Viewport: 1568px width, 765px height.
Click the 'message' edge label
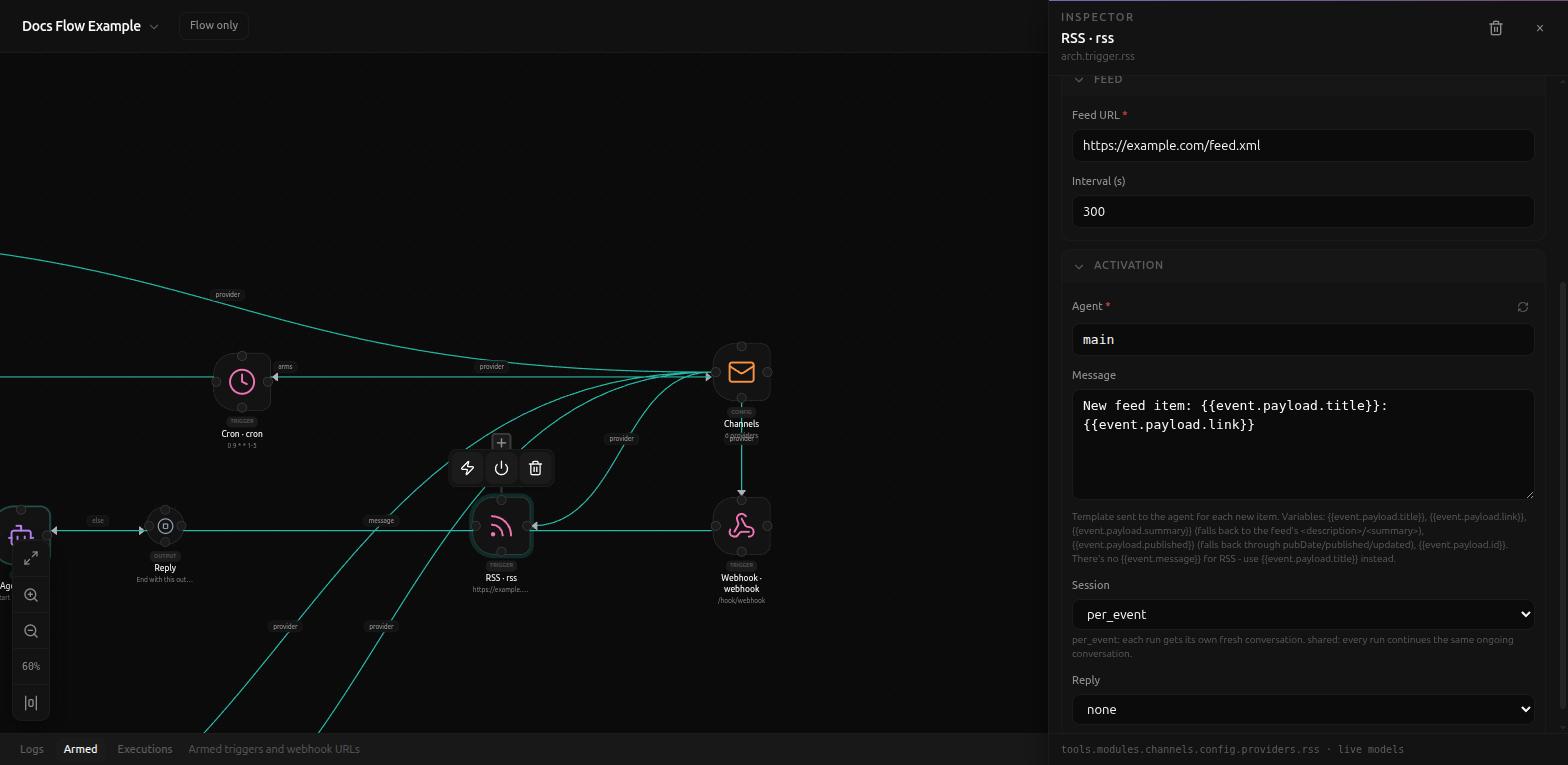381,520
